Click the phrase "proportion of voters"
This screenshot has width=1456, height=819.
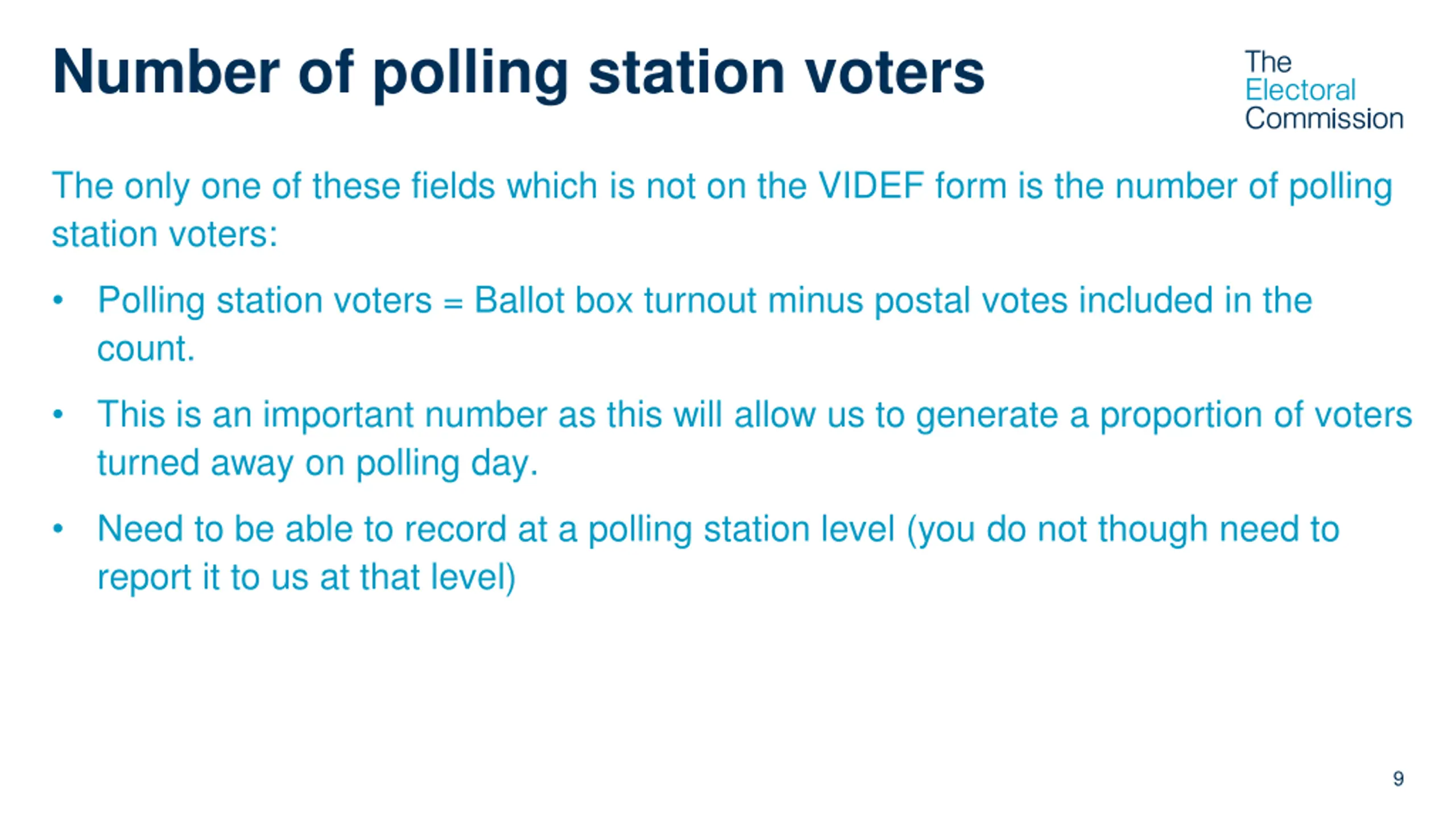1256,415
